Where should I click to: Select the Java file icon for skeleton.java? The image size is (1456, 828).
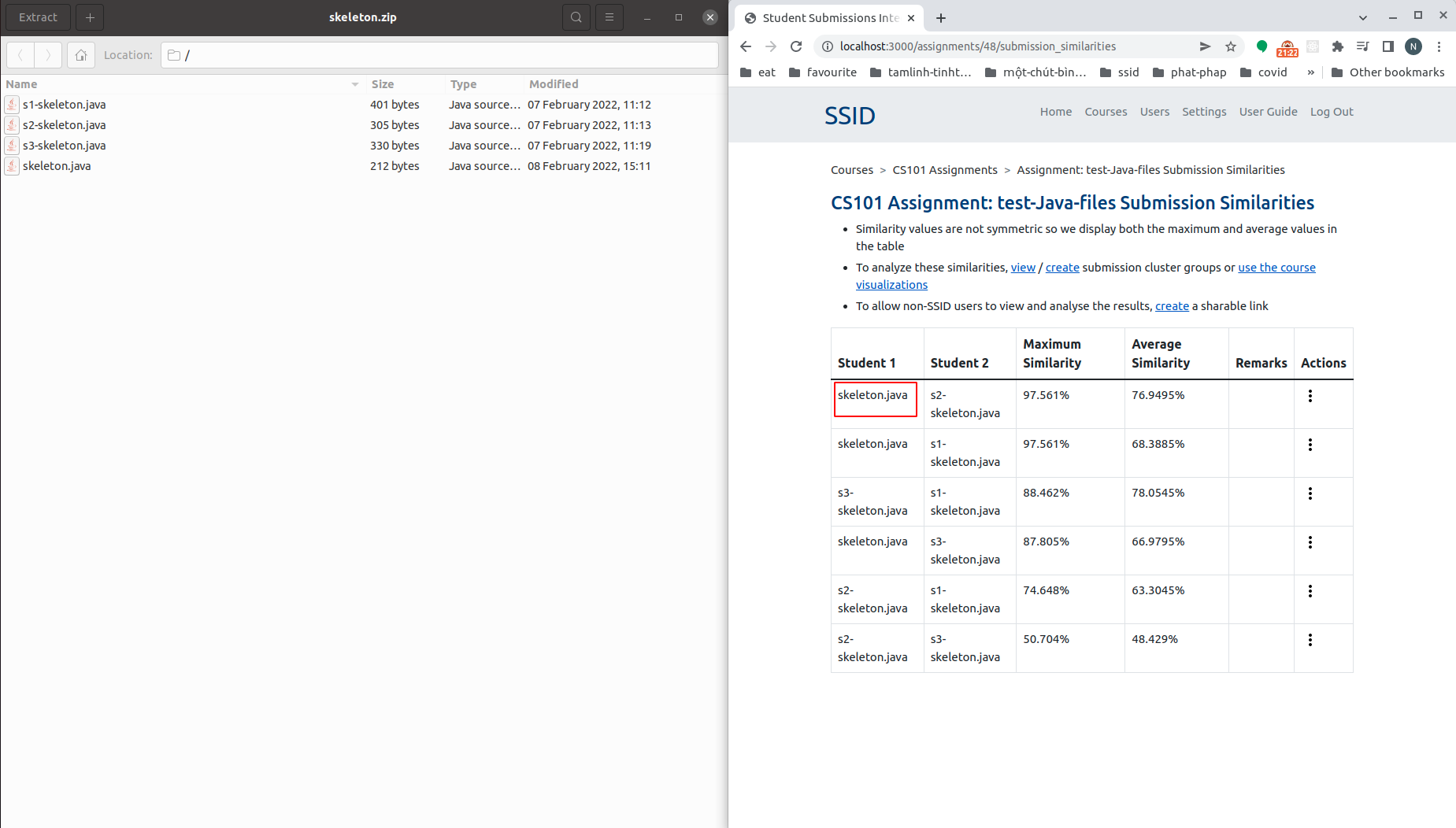(12, 166)
